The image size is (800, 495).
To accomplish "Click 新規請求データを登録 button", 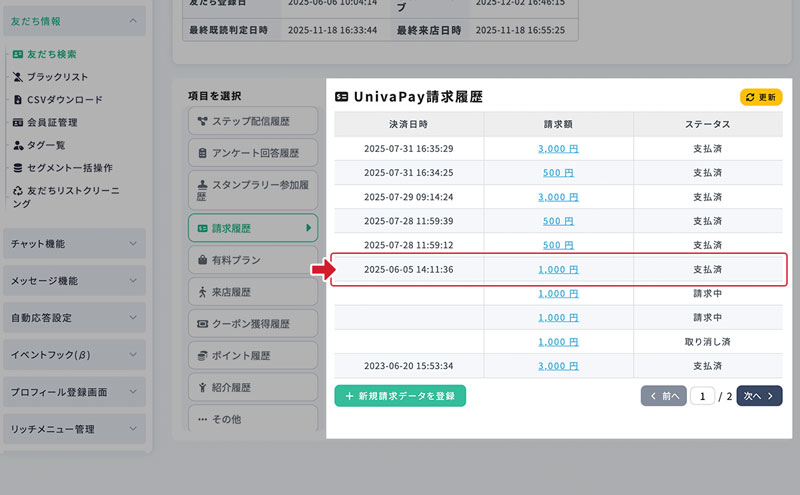I will 400,396.
